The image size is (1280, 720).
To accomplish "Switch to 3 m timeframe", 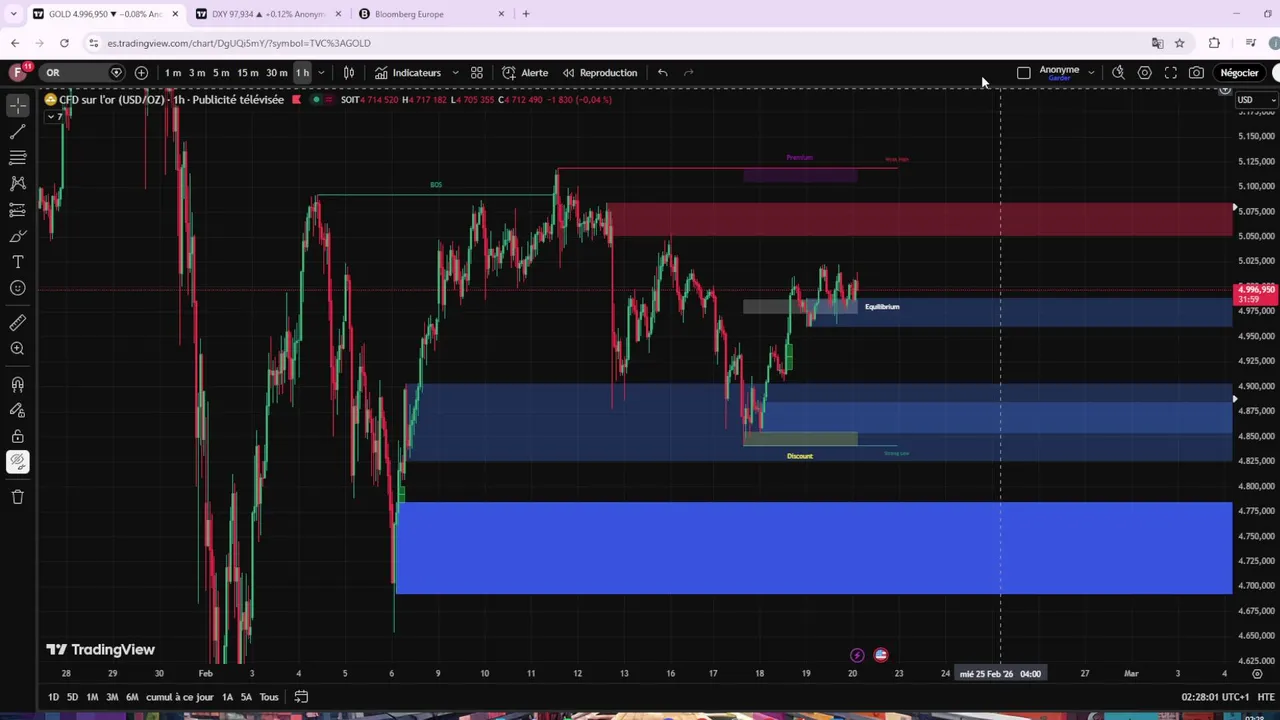I will [197, 72].
